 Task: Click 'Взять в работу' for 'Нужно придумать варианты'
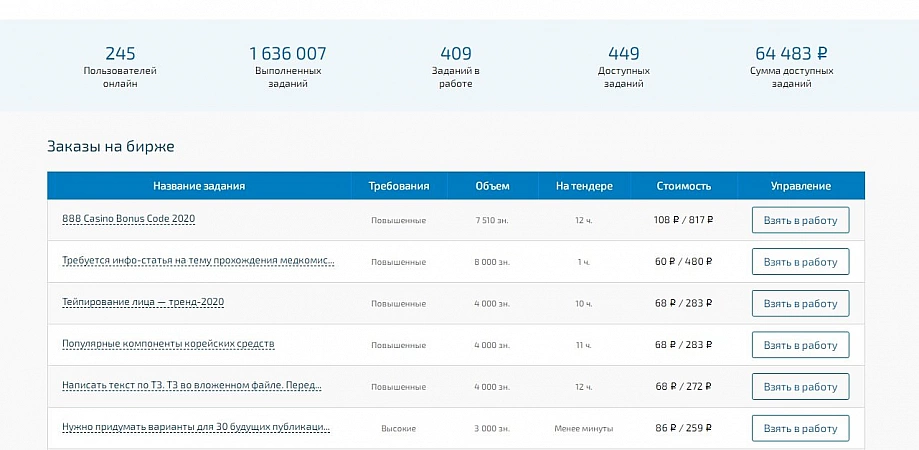click(800, 428)
